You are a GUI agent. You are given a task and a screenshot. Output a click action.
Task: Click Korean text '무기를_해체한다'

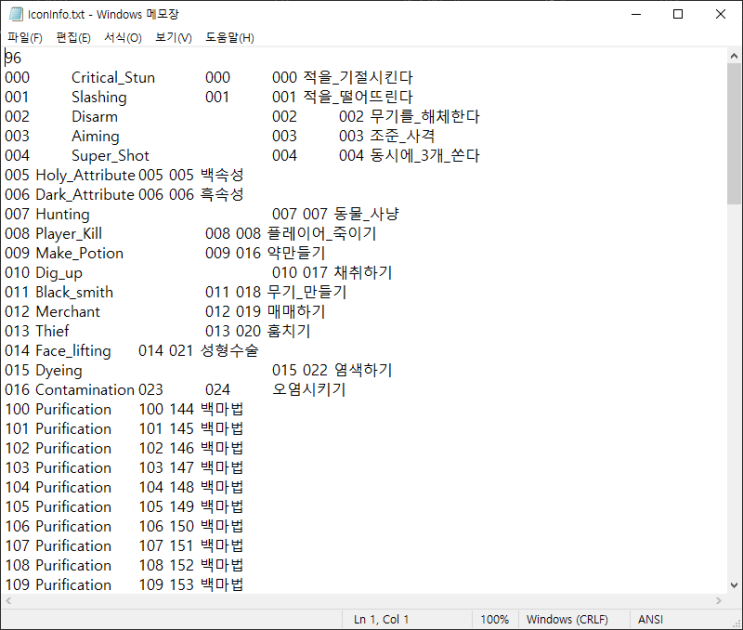tap(425, 117)
